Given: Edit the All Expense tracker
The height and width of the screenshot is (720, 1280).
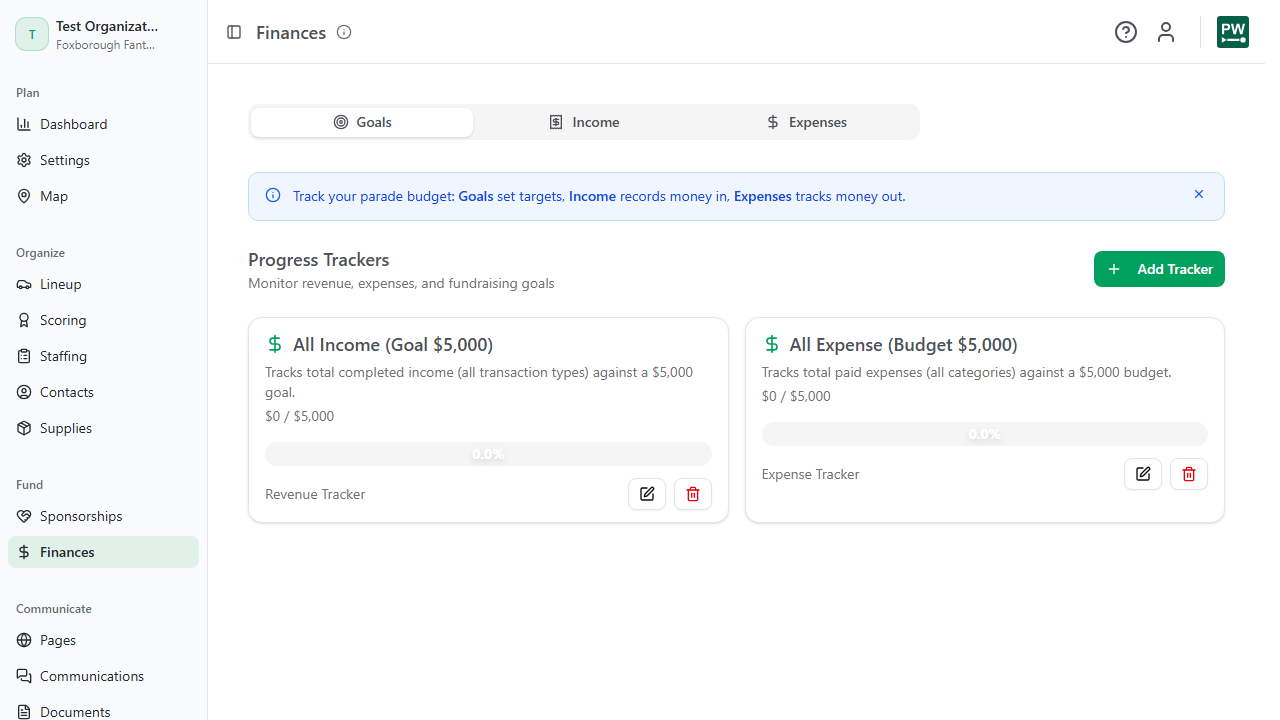Looking at the screenshot, I should click(1143, 474).
